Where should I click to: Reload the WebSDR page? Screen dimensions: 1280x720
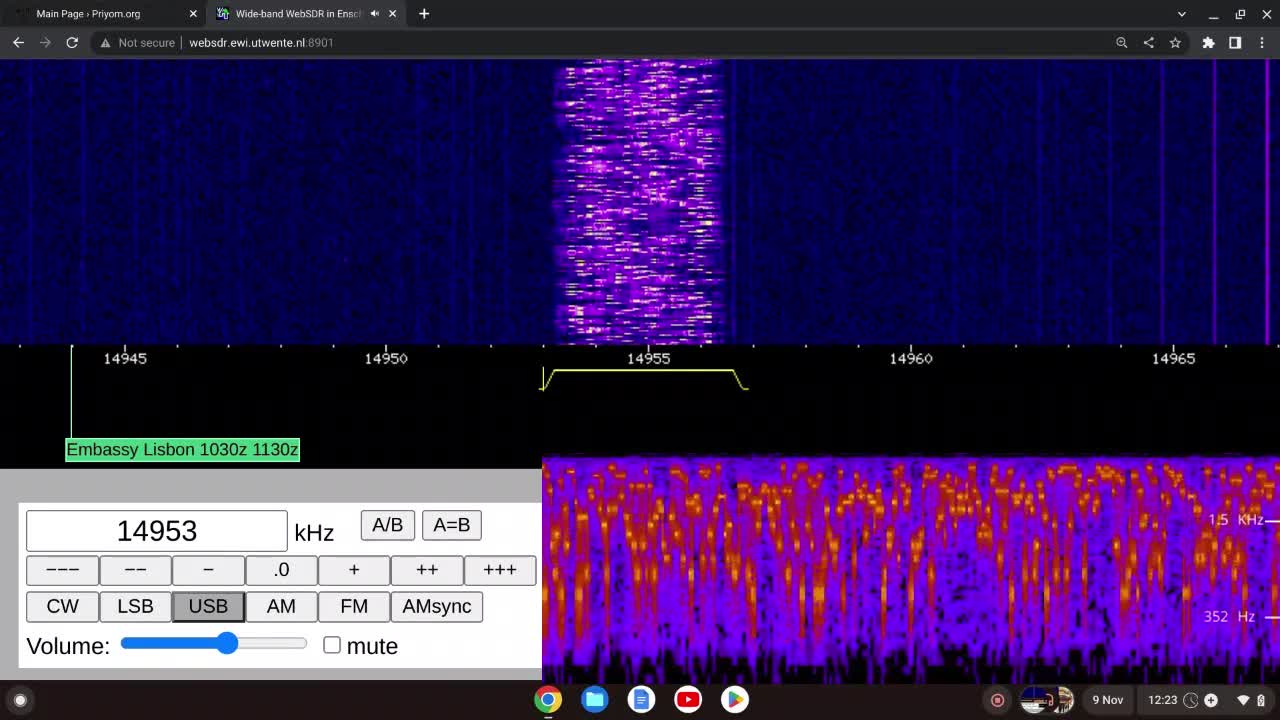click(72, 43)
